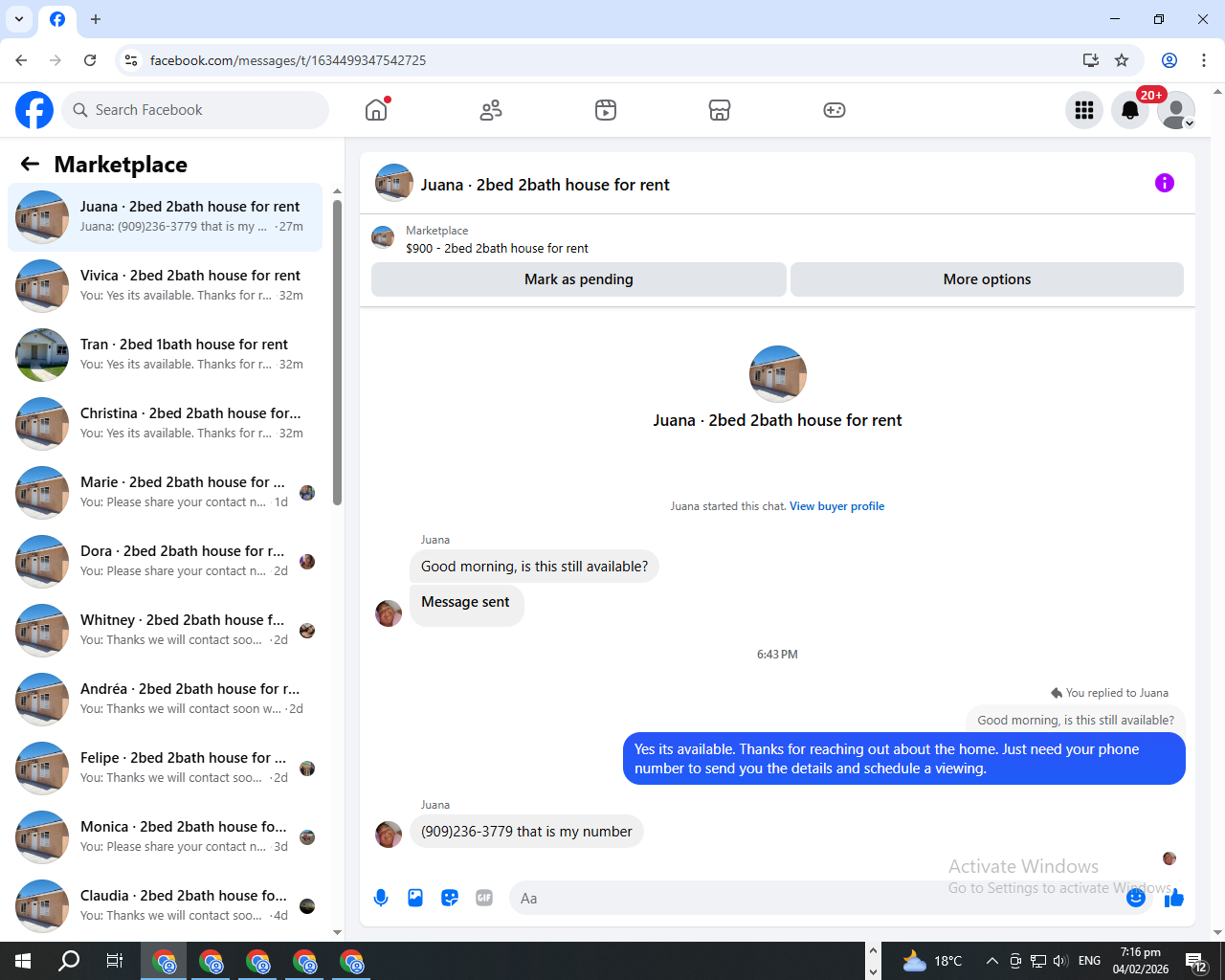The image size is (1225, 980).
Task: Click Juana's avatar beside her phone number message
Action: 389,834
